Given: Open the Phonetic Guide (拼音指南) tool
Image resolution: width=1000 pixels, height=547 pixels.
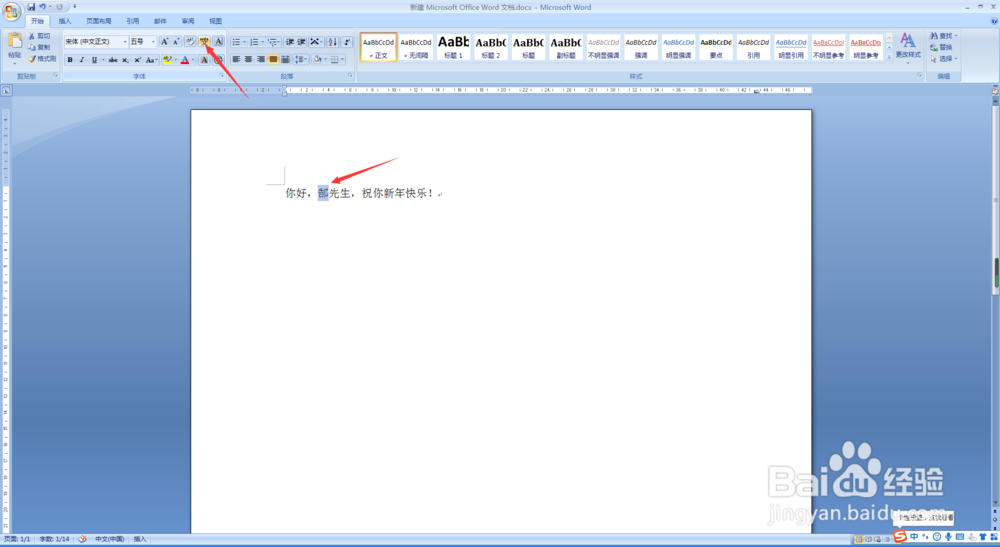Looking at the screenshot, I should pyautogui.click(x=204, y=41).
